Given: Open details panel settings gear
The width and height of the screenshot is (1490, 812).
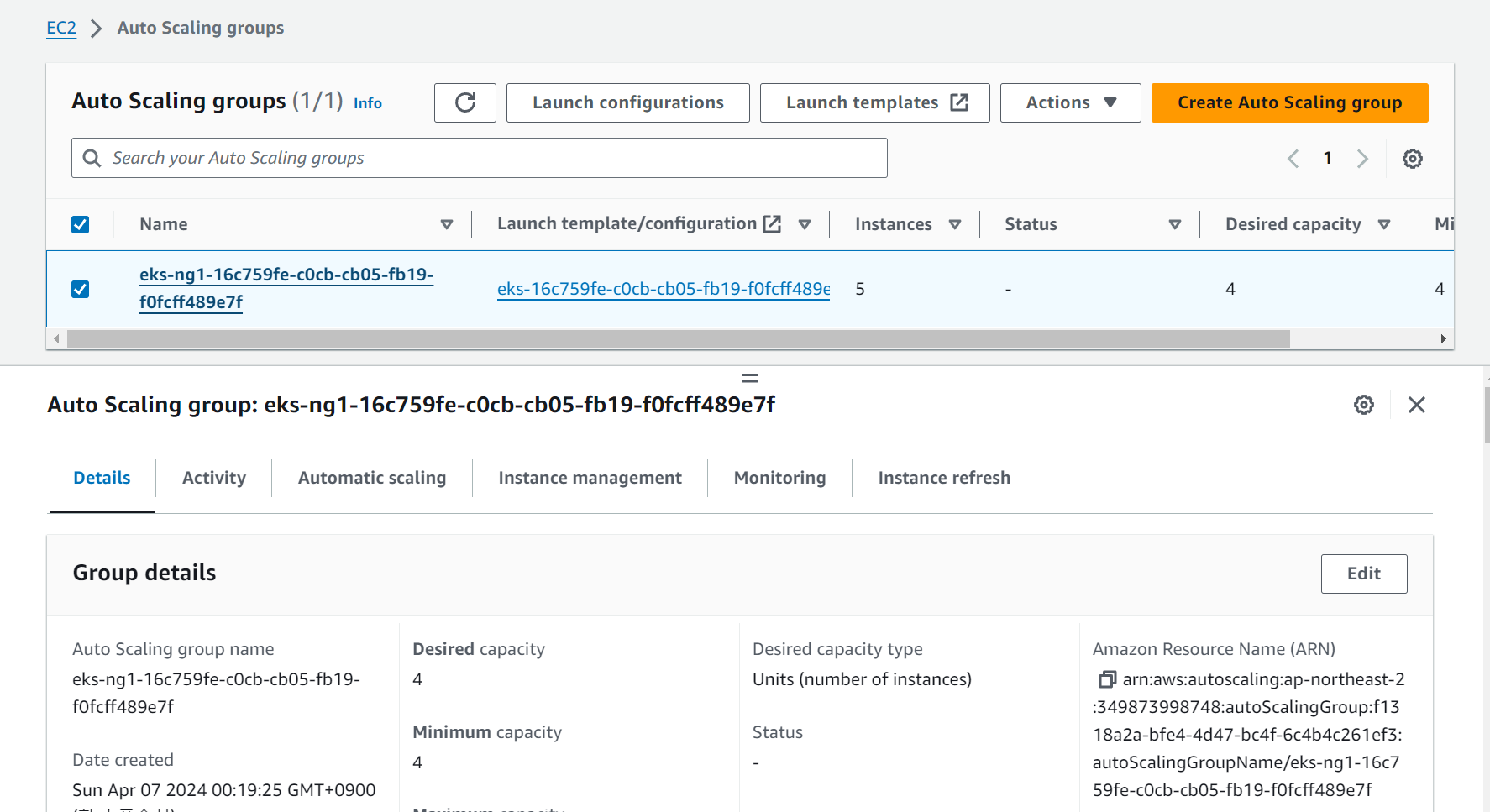Looking at the screenshot, I should click(1364, 405).
